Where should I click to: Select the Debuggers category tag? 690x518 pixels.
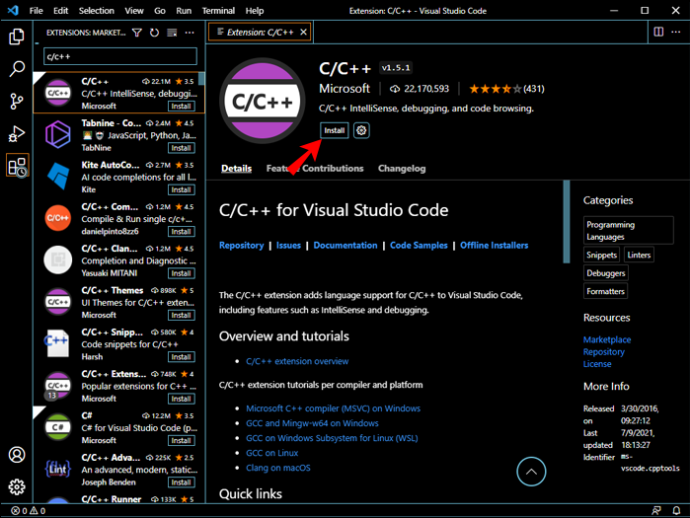606,273
